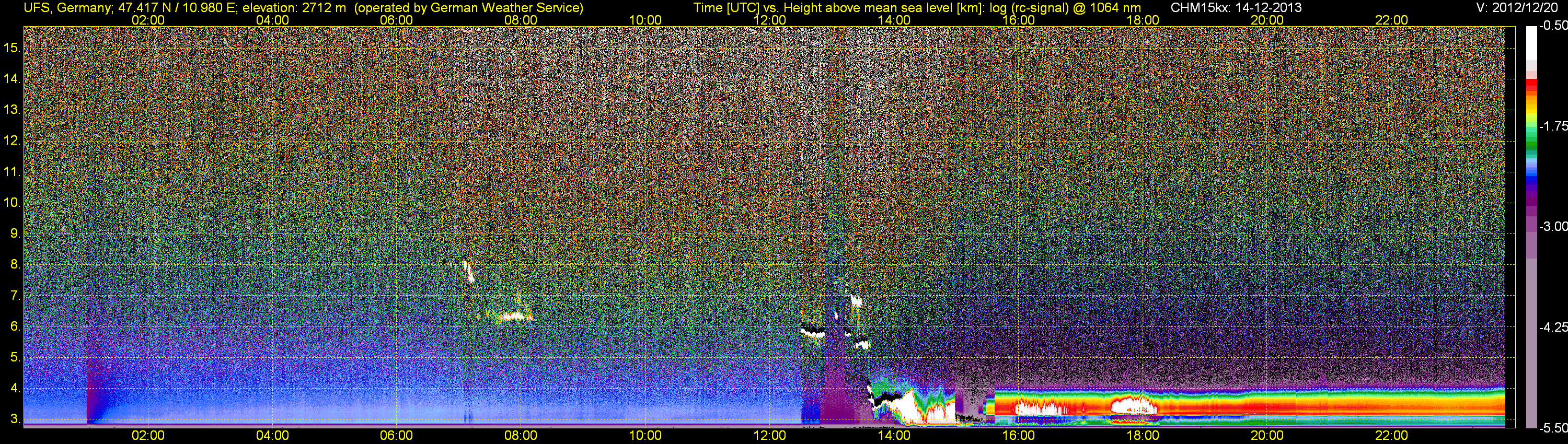This screenshot has width=1568, height=444.
Task: Click the top axis time label 14:00
Action: click(x=894, y=20)
